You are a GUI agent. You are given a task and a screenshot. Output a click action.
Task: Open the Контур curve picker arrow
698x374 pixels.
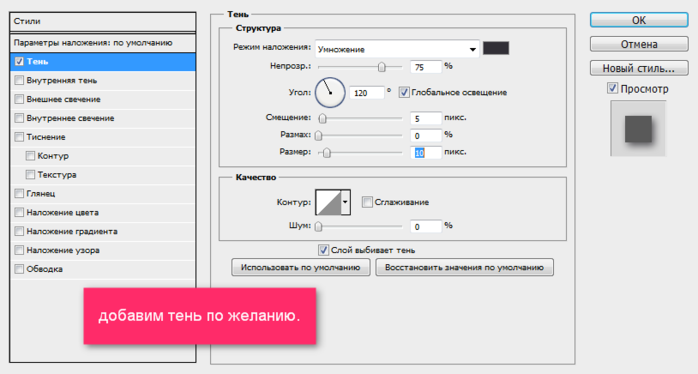tap(345, 202)
